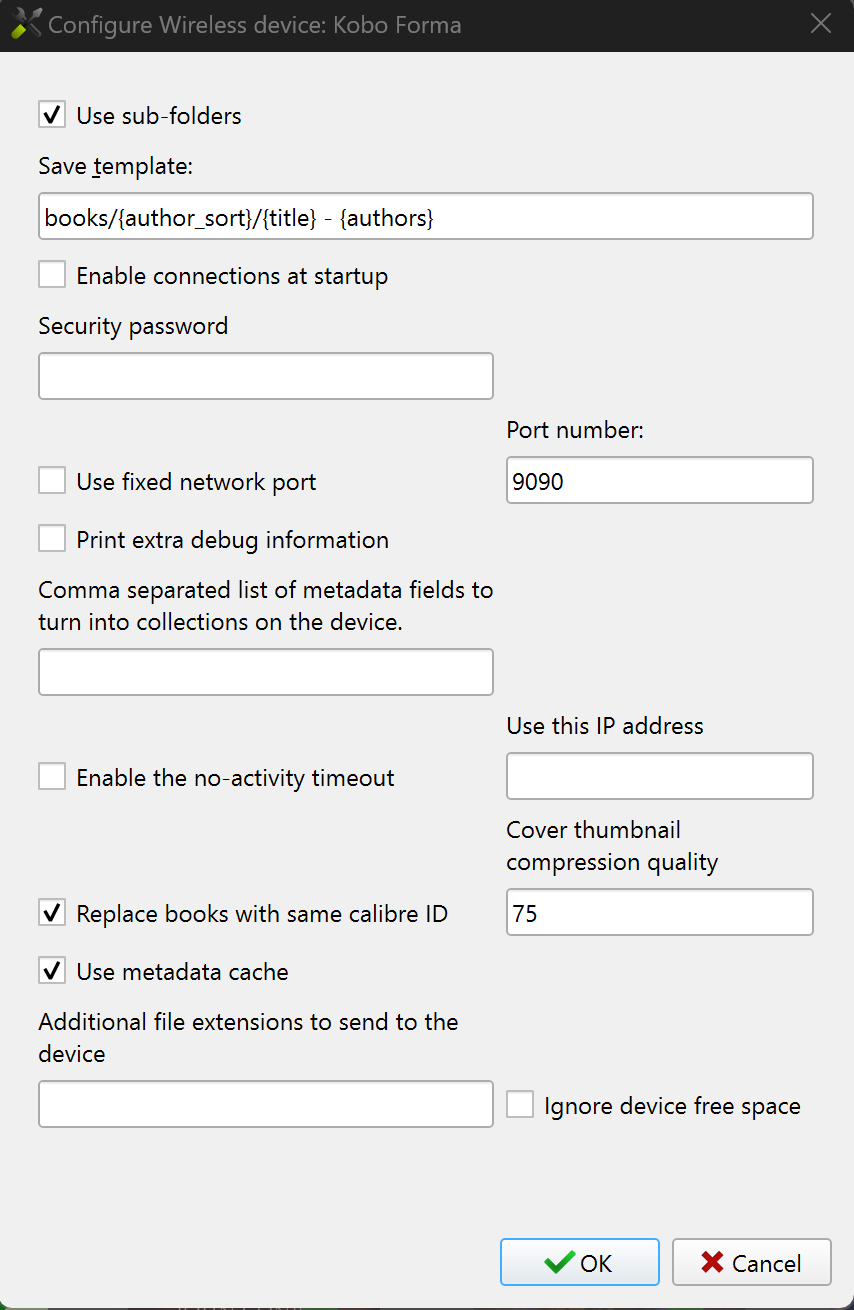Click the additional file extensions field
Screen dimensions: 854x1310
(265, 1104)
